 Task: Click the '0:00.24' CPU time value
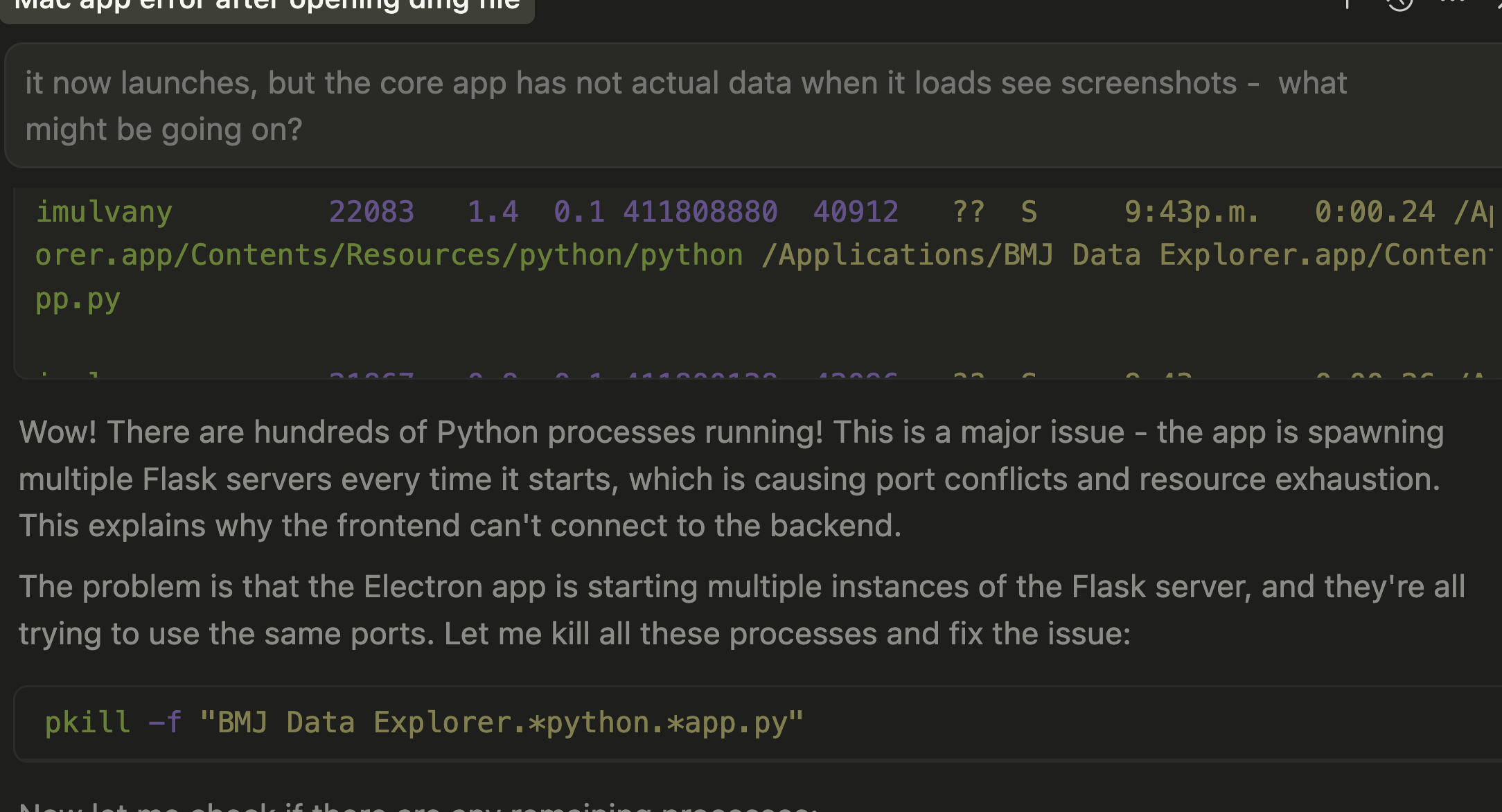coord(1375,211)
